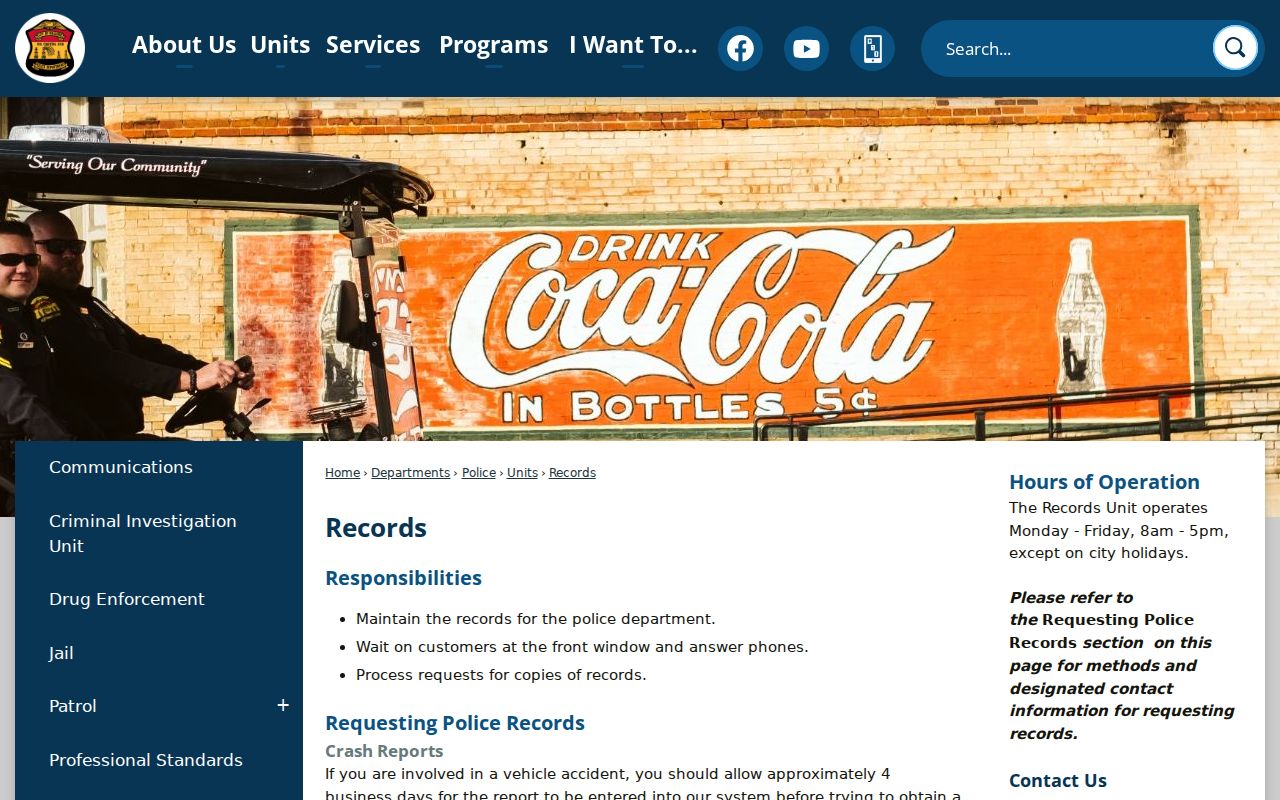Viewport: 1280px width, 800px height.
Task: Open the About Us menu
Action: tap(184, 45)
